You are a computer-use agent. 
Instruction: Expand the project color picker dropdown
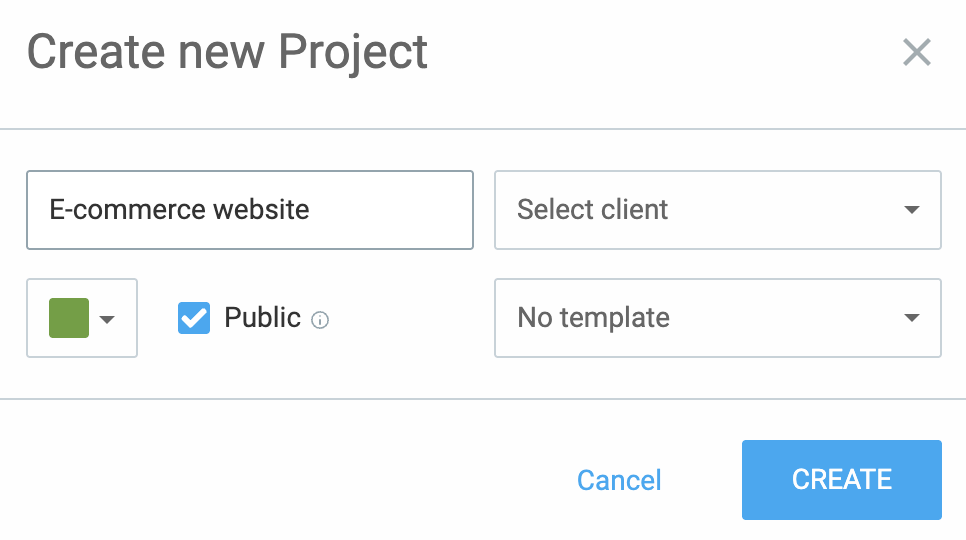pos(82,318)
